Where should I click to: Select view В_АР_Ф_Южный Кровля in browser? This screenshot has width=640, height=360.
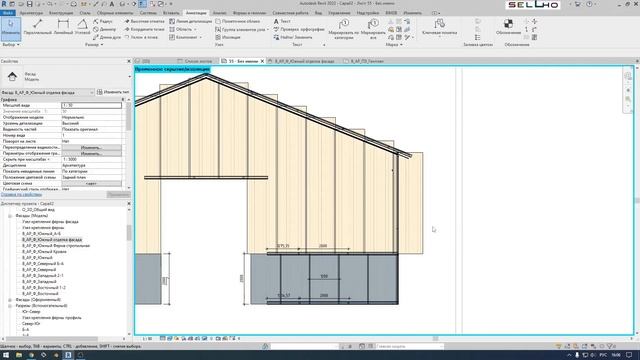pos(44,252)
